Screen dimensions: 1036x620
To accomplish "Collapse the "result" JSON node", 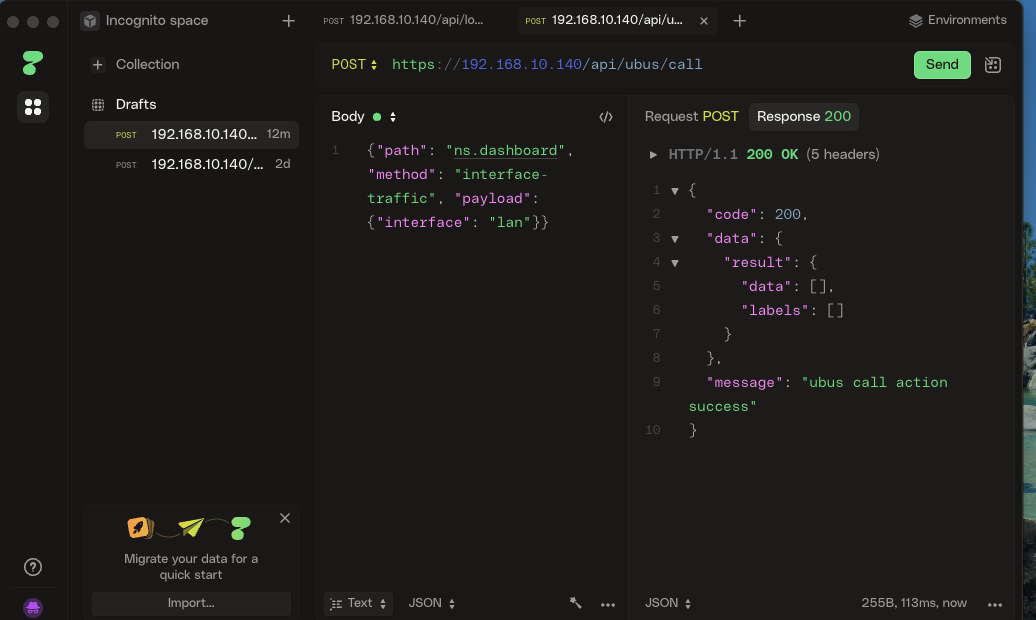I will [674, 263].
